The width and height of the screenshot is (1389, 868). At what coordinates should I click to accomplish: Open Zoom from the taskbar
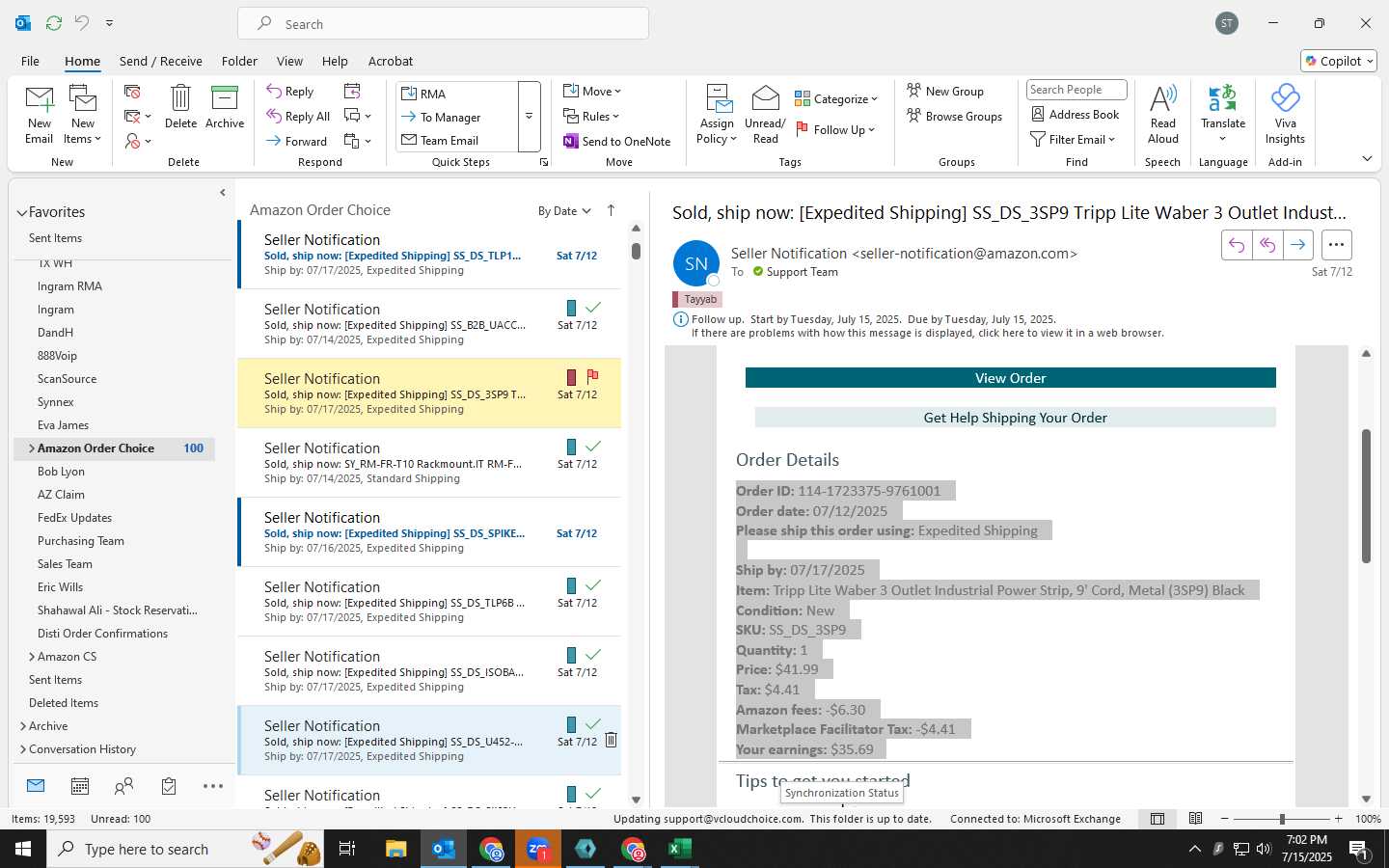(538, 849)
